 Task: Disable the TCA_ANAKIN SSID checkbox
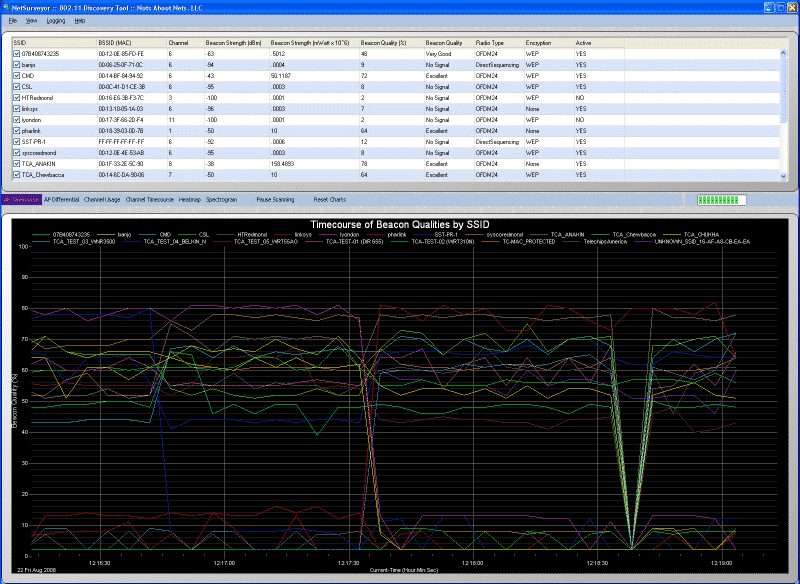pos(16,164)
